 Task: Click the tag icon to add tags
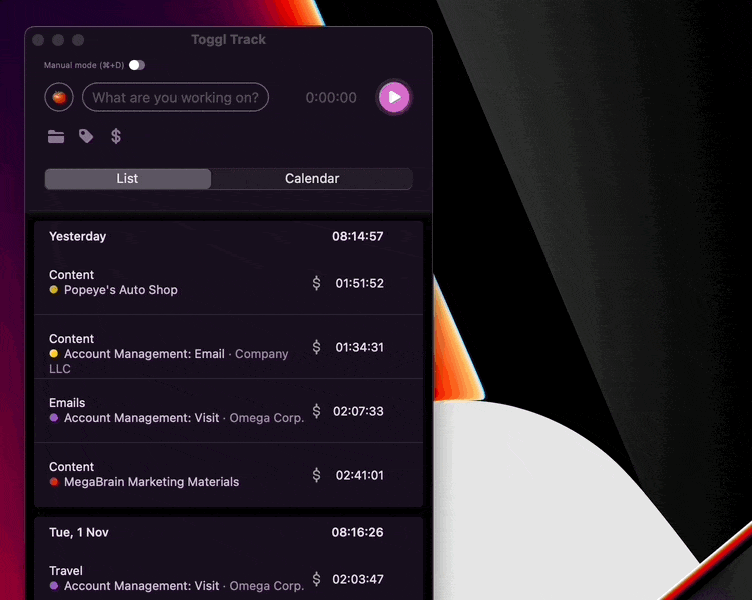pos(86,136)
